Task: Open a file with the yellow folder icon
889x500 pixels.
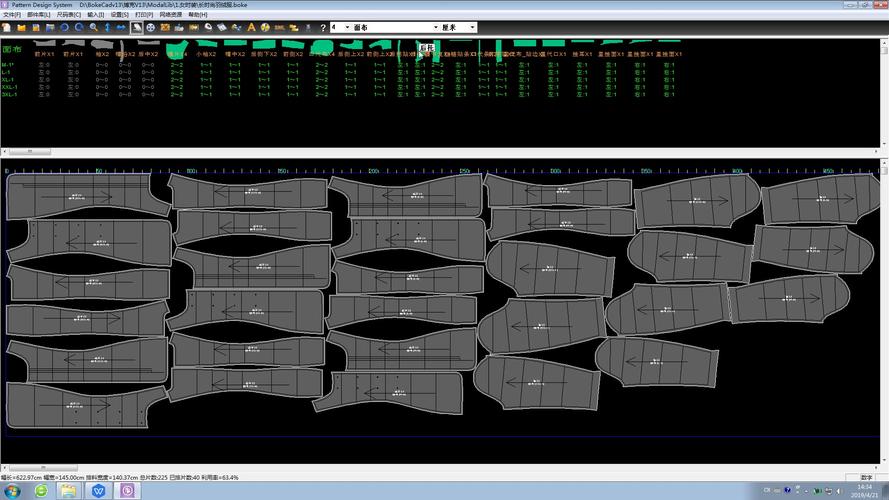Action: point(22,27)
